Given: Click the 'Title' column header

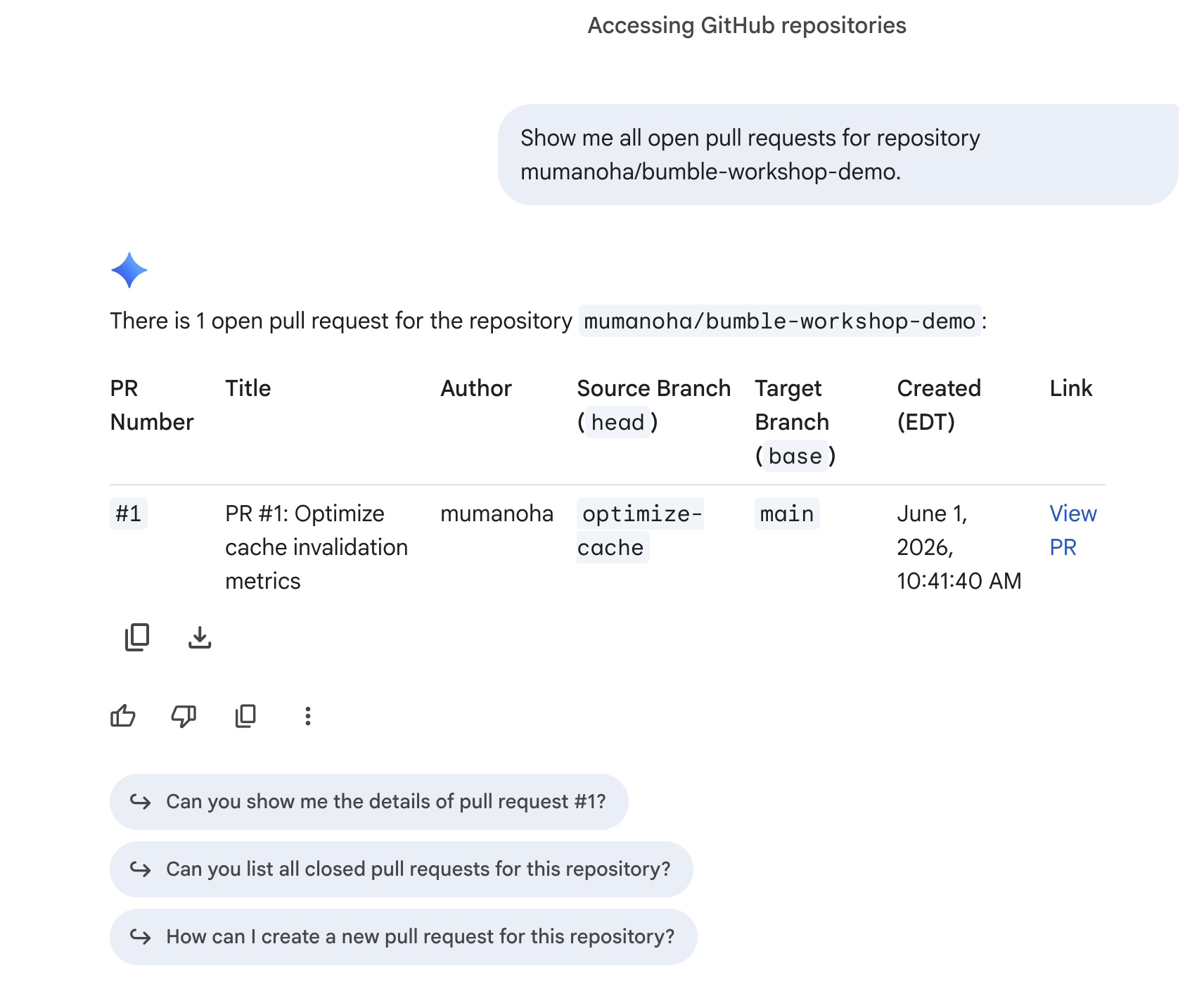Looking at the screenshot, I should pyautogui.click(x=248, y=388).
